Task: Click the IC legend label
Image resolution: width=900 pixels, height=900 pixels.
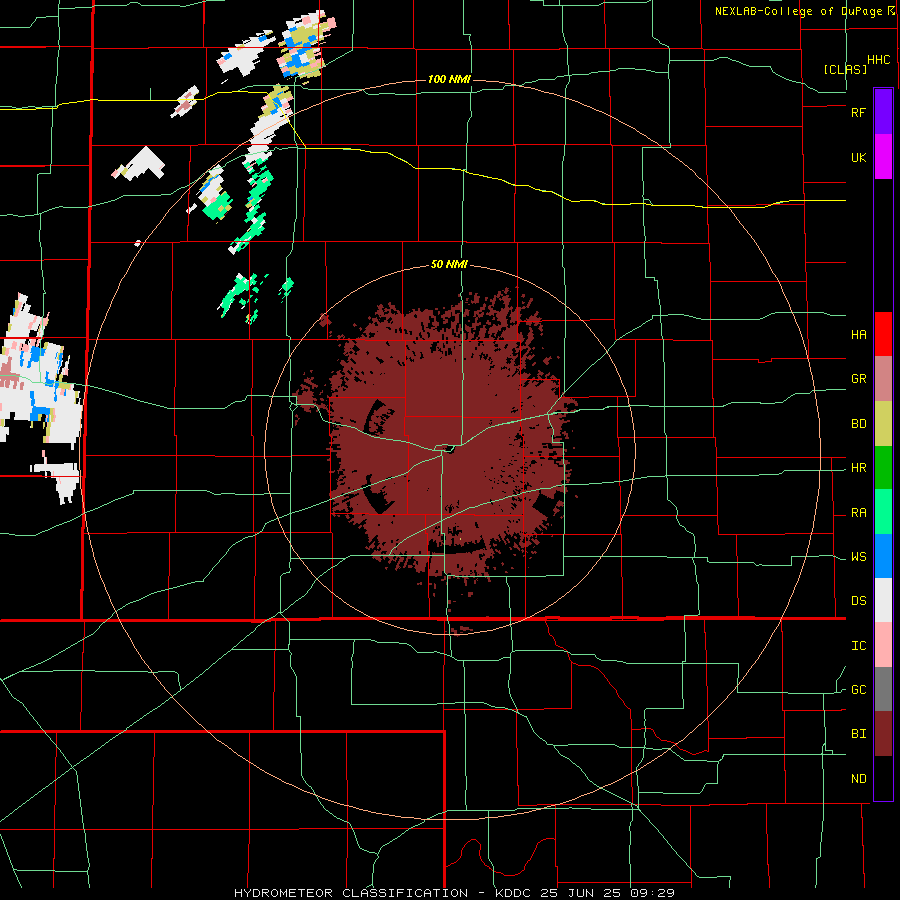Action: coord(858,646)
